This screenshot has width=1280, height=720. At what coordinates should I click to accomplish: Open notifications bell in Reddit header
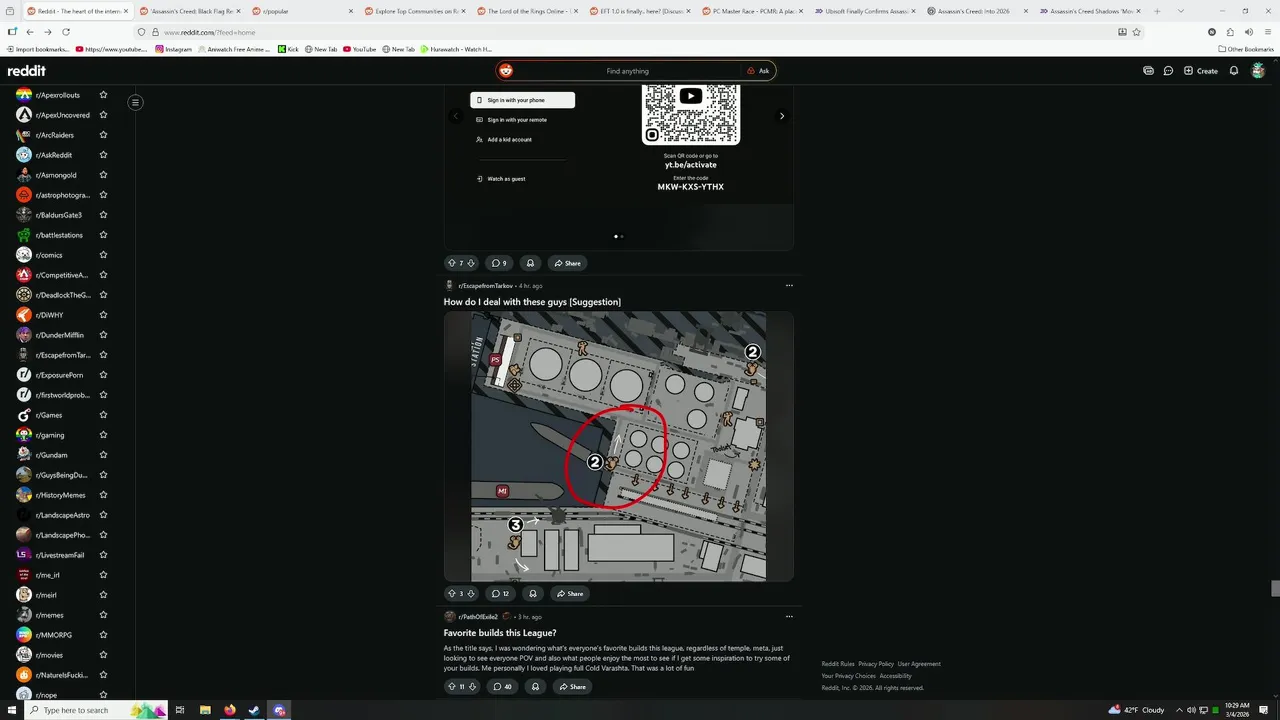1234,71
